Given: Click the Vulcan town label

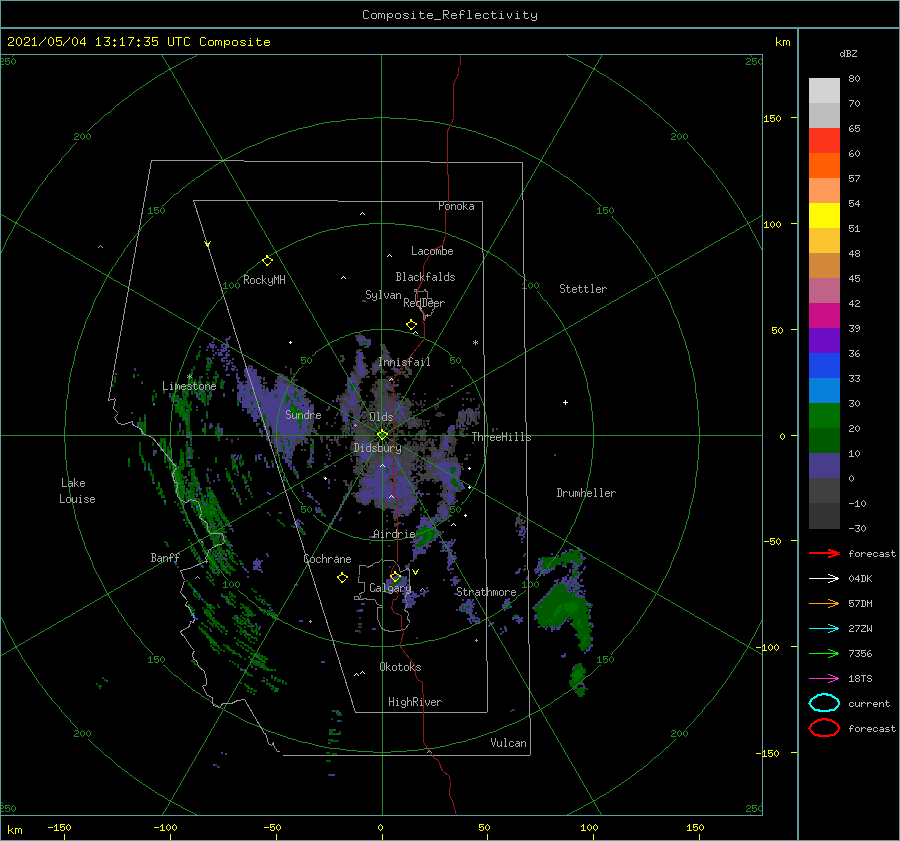Looking at the screenshot, I should click(x=508, y=743).
